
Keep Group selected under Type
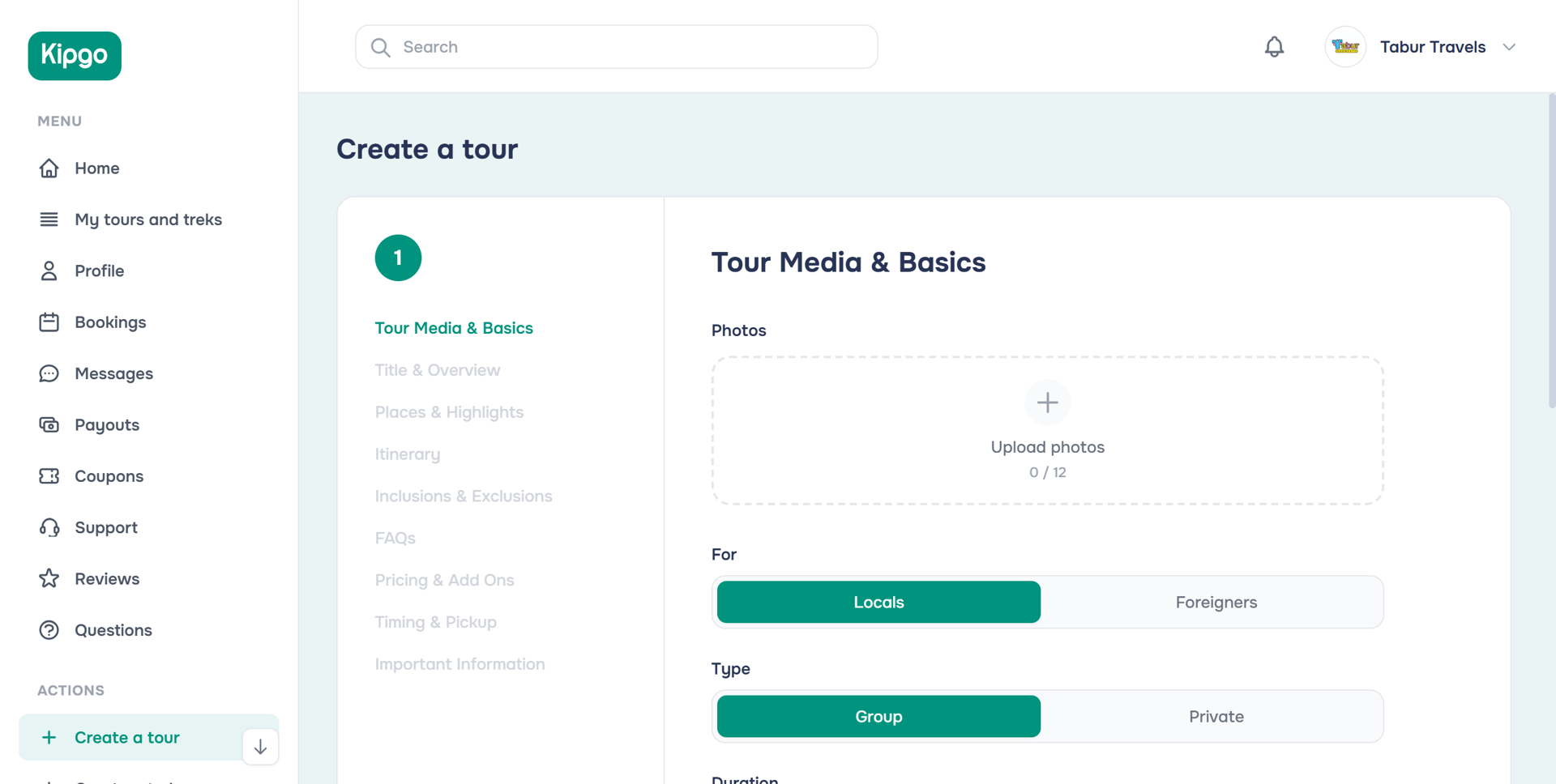point(878,716)
